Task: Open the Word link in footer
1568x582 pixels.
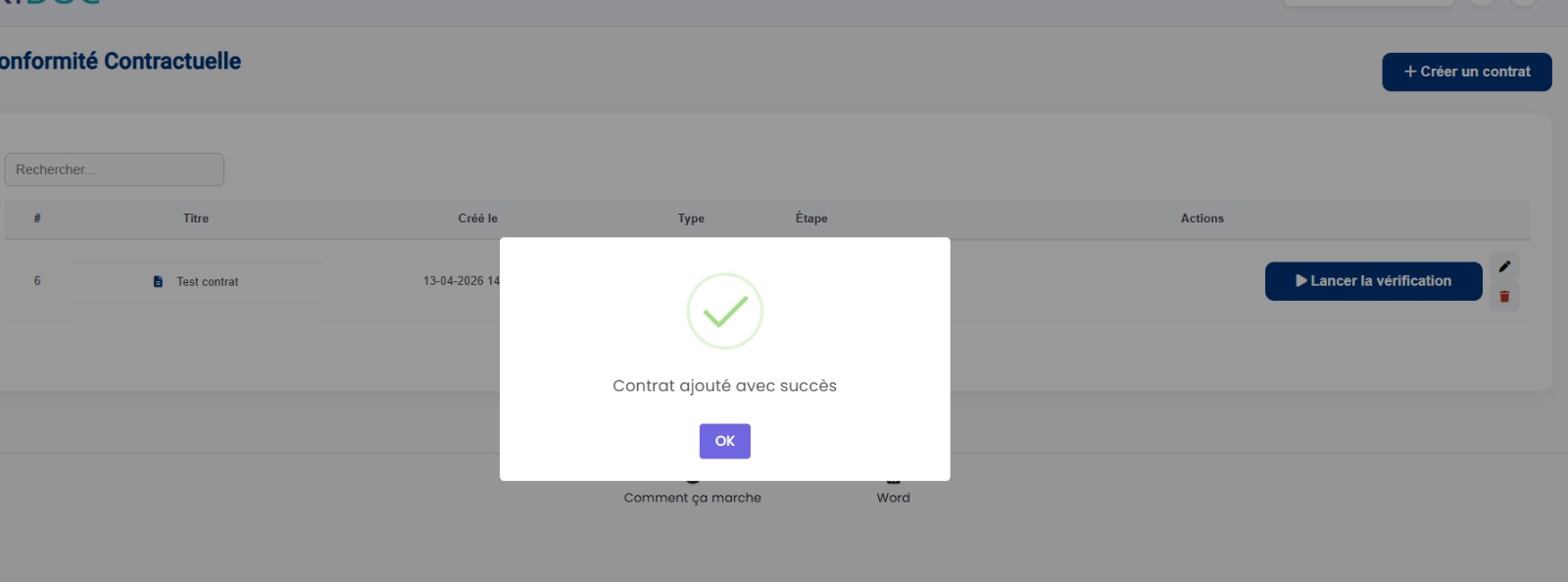Action: pos(893,498)
